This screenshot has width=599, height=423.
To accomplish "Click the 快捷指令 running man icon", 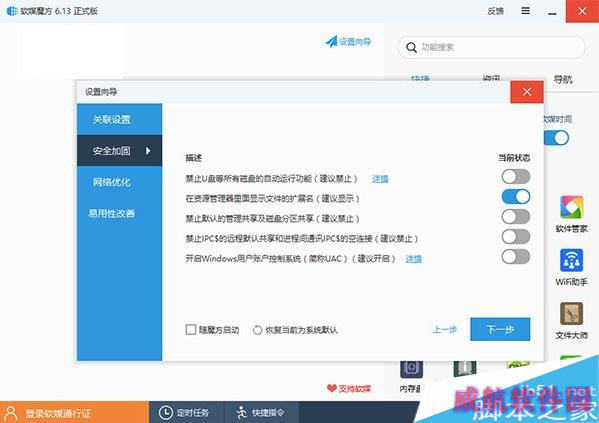I will pyautogui.click(x=241, y=413).
